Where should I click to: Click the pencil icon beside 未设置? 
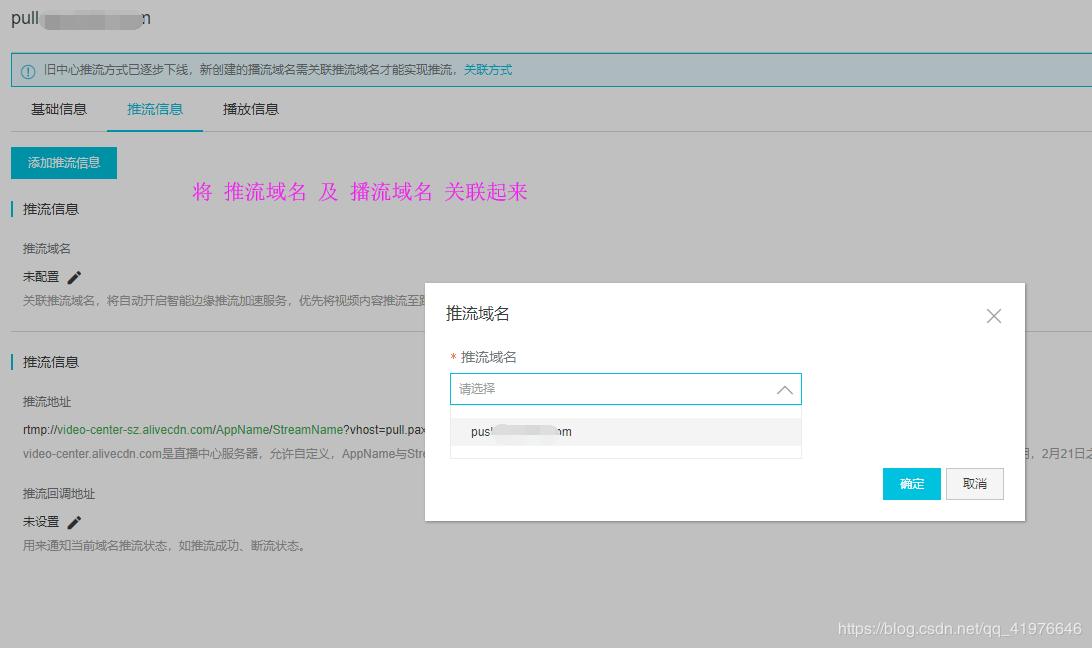(x=75, y=522)
